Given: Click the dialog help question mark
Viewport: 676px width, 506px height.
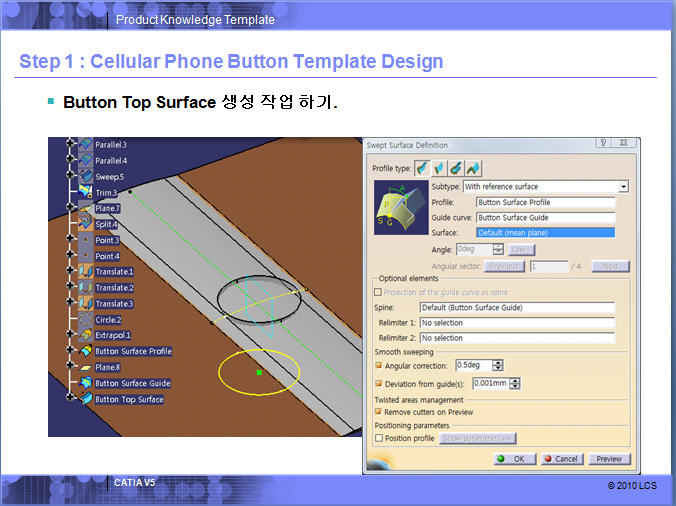Looking at the screenshot, I should 603,144.
